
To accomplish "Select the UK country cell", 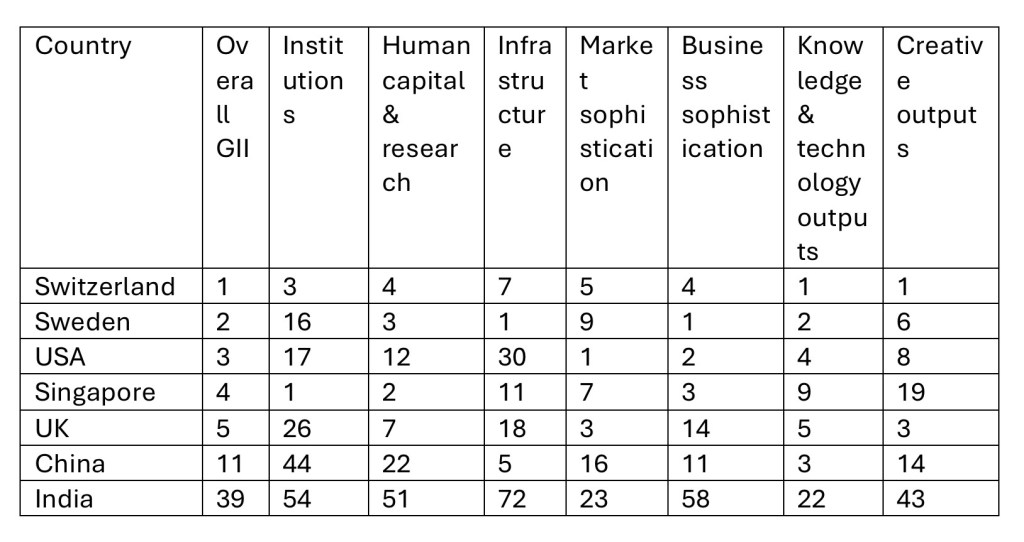I will pyautogui.click(x=54, y=428).
